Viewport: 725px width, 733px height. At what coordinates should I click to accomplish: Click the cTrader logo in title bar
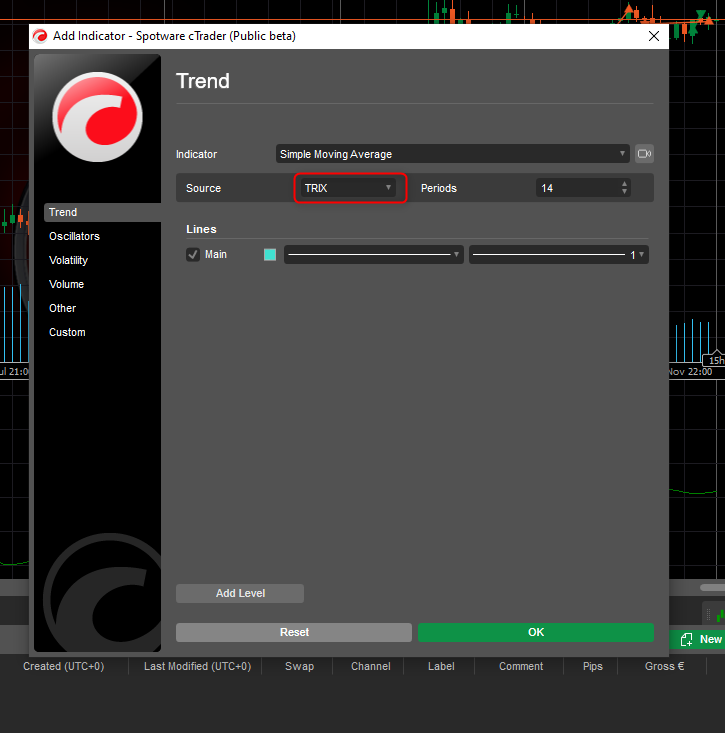point(40,36)
